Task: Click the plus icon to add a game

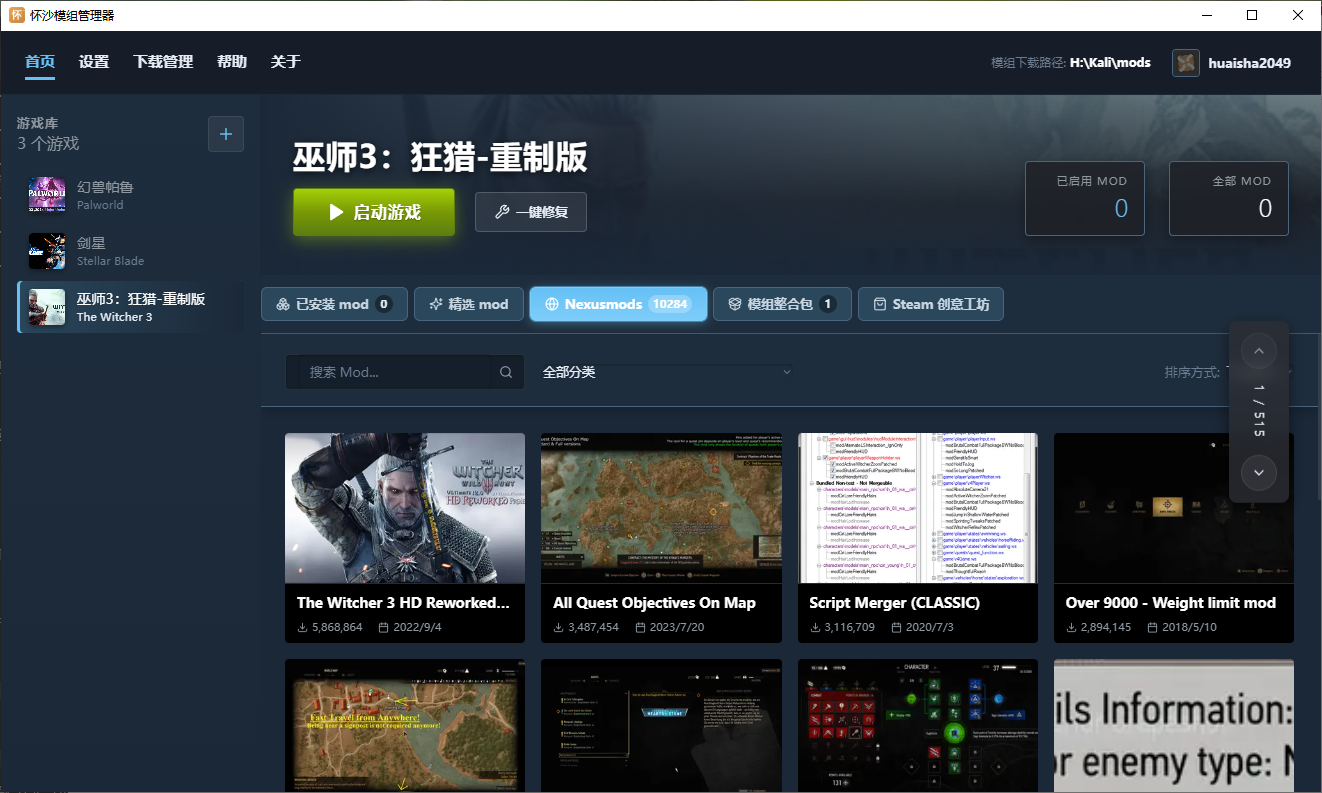Action: (x=225, y=134)
